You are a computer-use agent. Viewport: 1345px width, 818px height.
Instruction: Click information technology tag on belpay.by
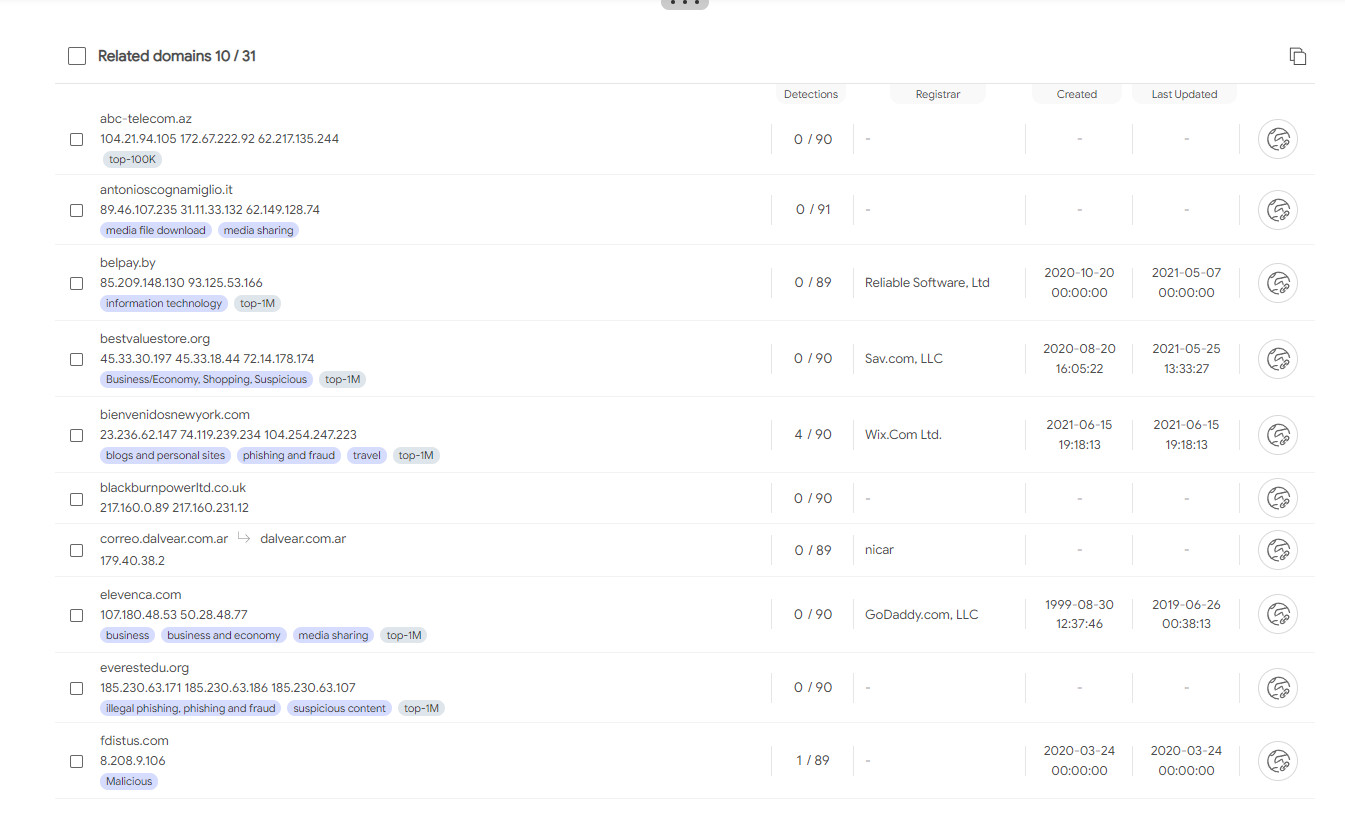click(164, 303)
